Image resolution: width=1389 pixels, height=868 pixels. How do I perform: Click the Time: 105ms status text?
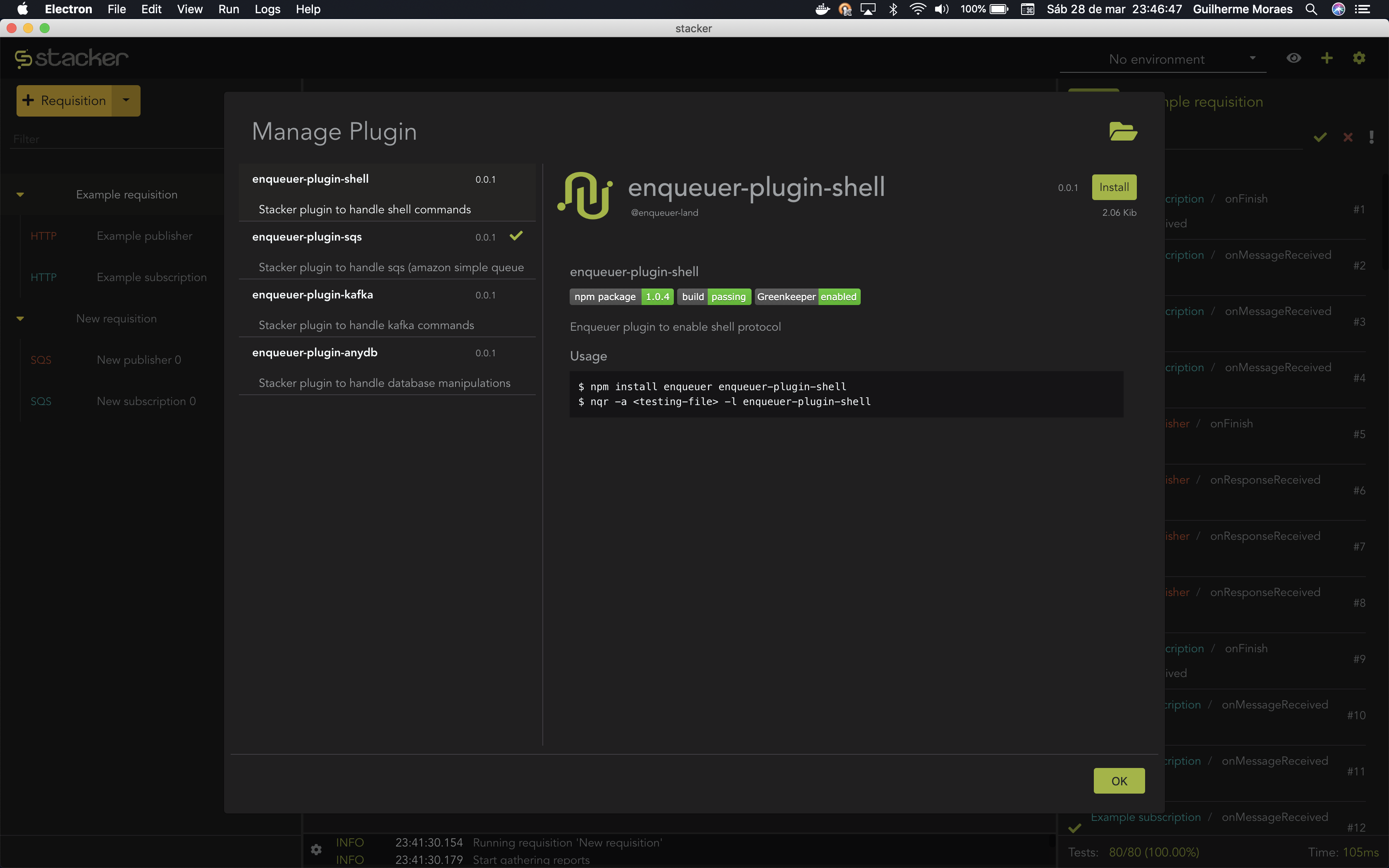1343,852
